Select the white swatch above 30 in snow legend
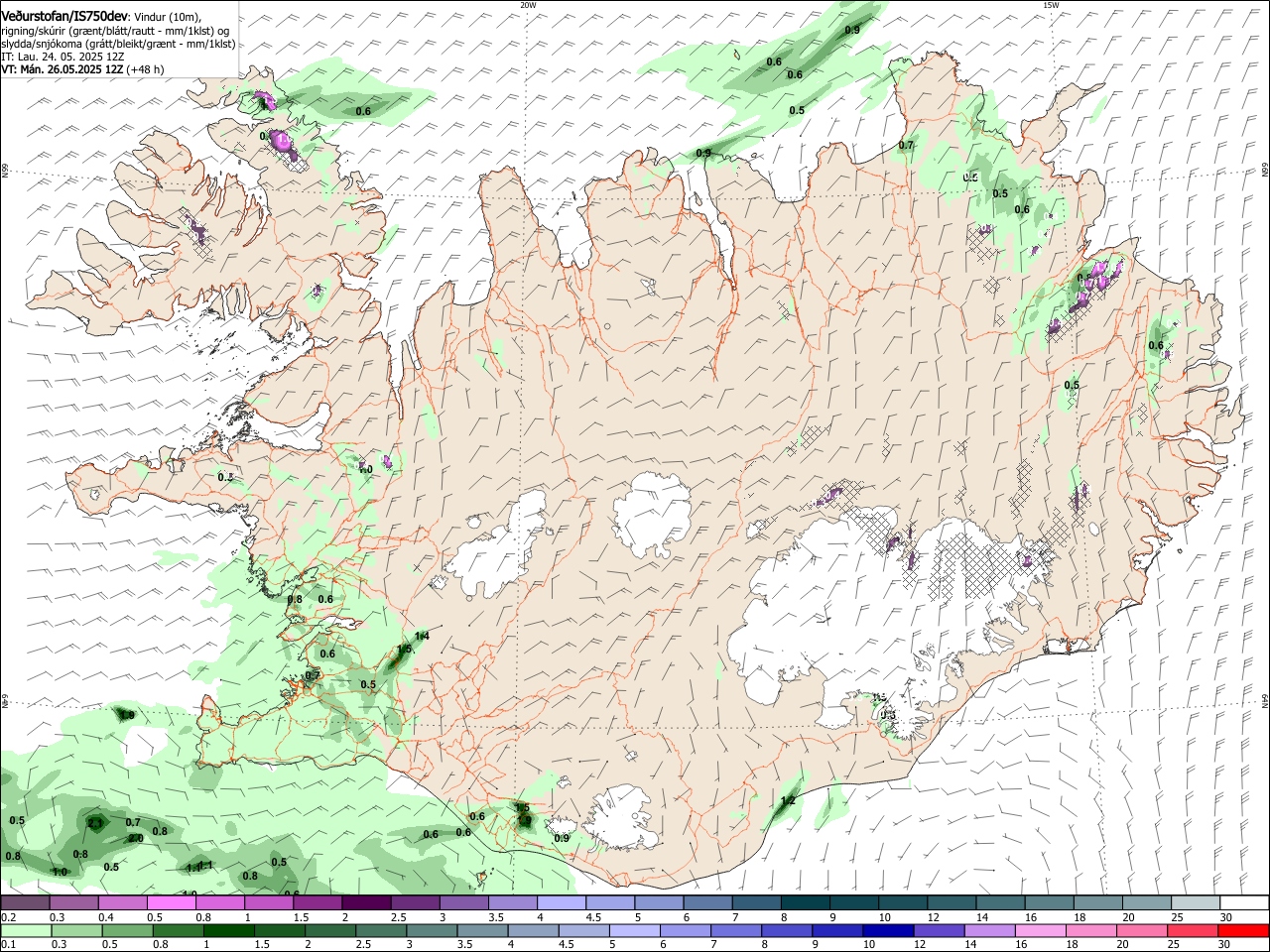Viewport: 1270px width, 952px height. (x=1243, y=902)
